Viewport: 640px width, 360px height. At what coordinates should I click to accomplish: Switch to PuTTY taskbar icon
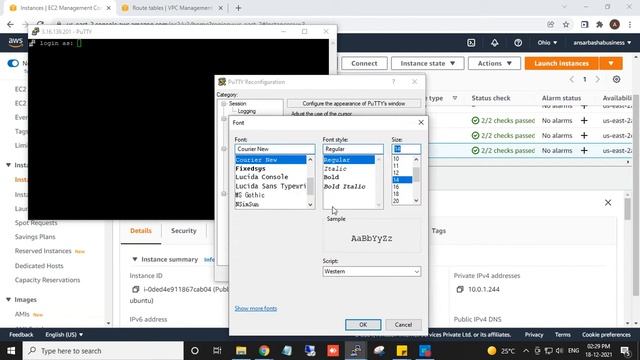356,351
